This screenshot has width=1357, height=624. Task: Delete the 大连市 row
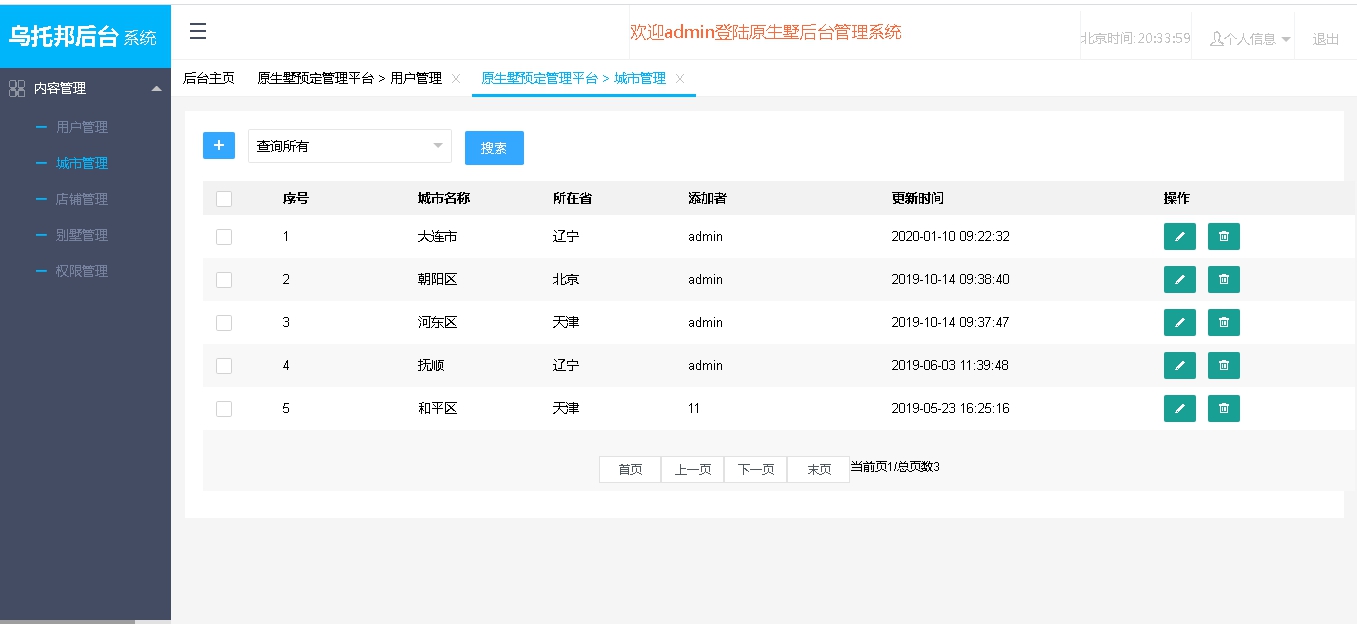1224,236
